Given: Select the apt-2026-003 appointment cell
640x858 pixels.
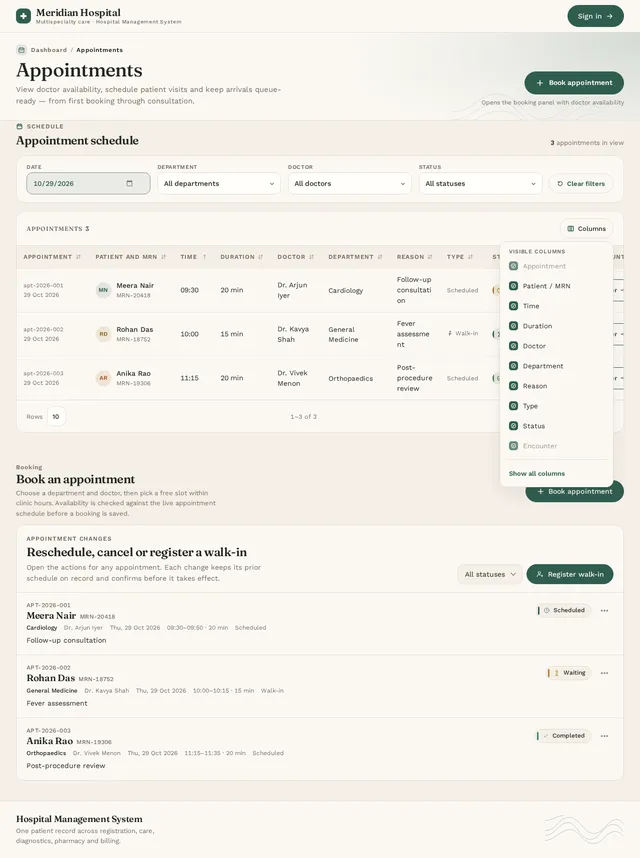Looking at the screenshot, I should click(x=43, y=378).
